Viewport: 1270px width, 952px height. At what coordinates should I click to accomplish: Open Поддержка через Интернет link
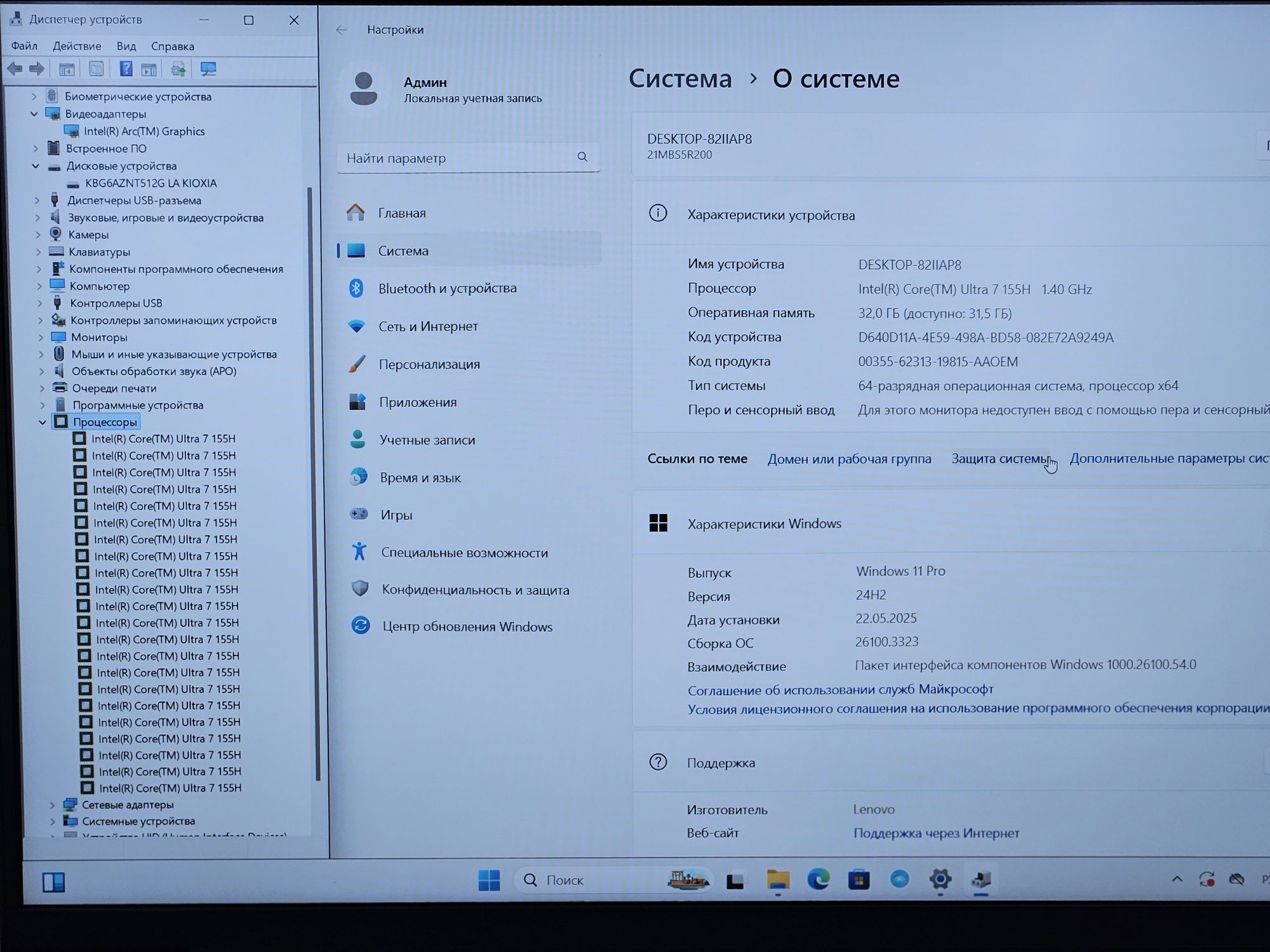pyautogui.click(x=936, y=833)
